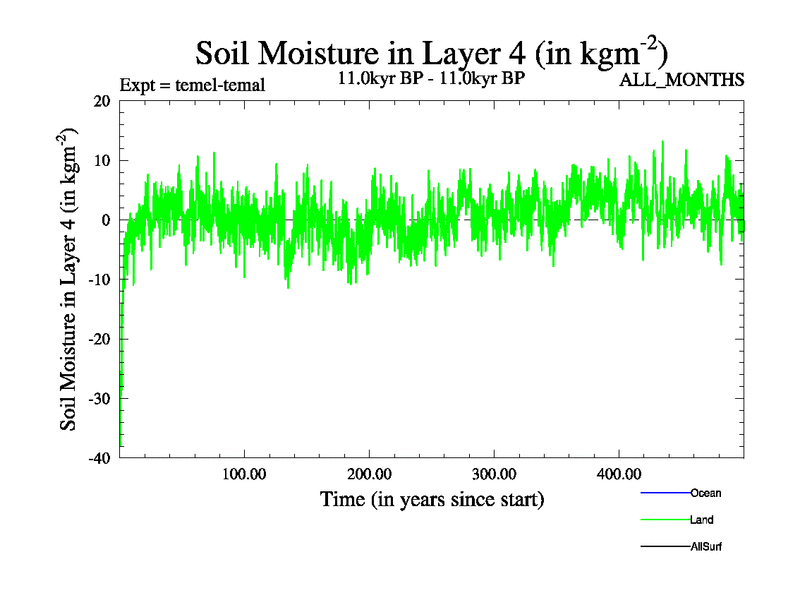Click the 11.0kyr BP date range subtitle
The image size is (800, 600).
tap(431, 77)
